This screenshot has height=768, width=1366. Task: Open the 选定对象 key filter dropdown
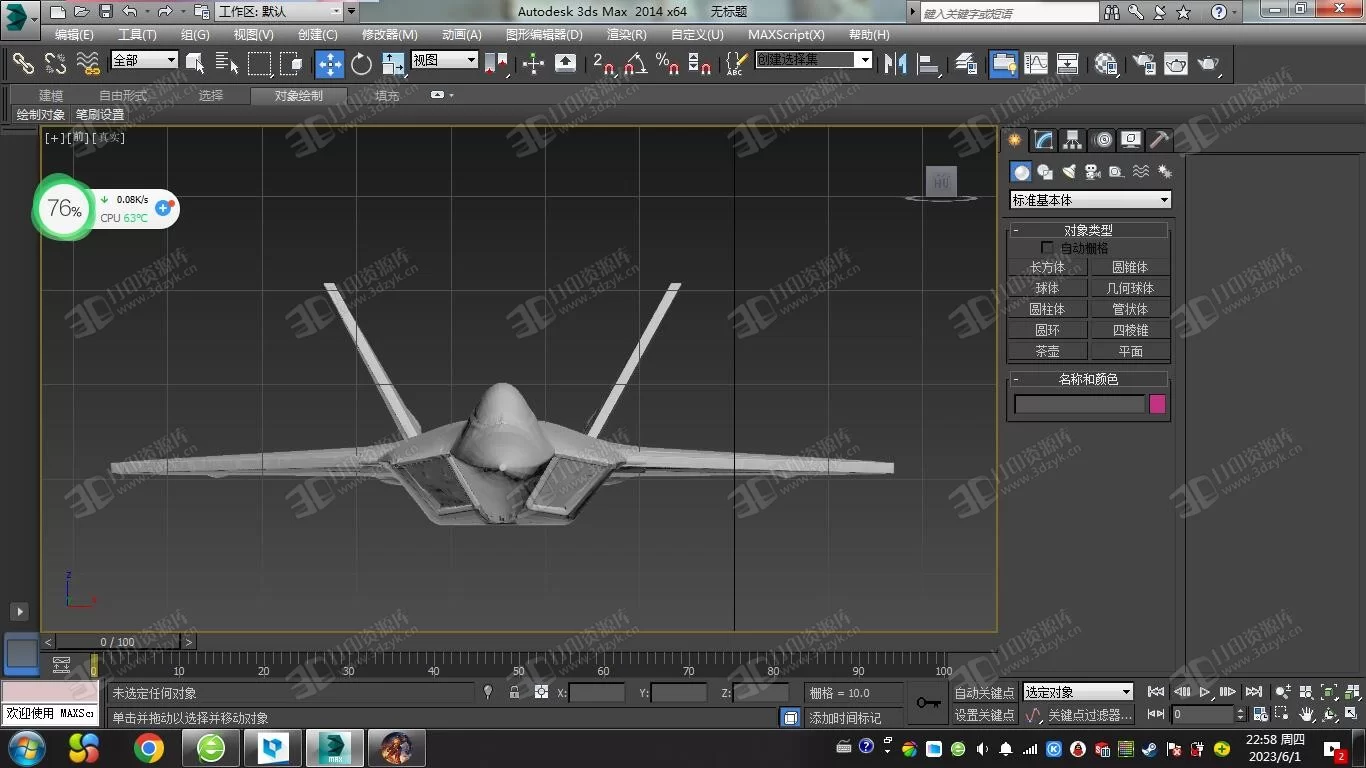[x=1077, y=692]
